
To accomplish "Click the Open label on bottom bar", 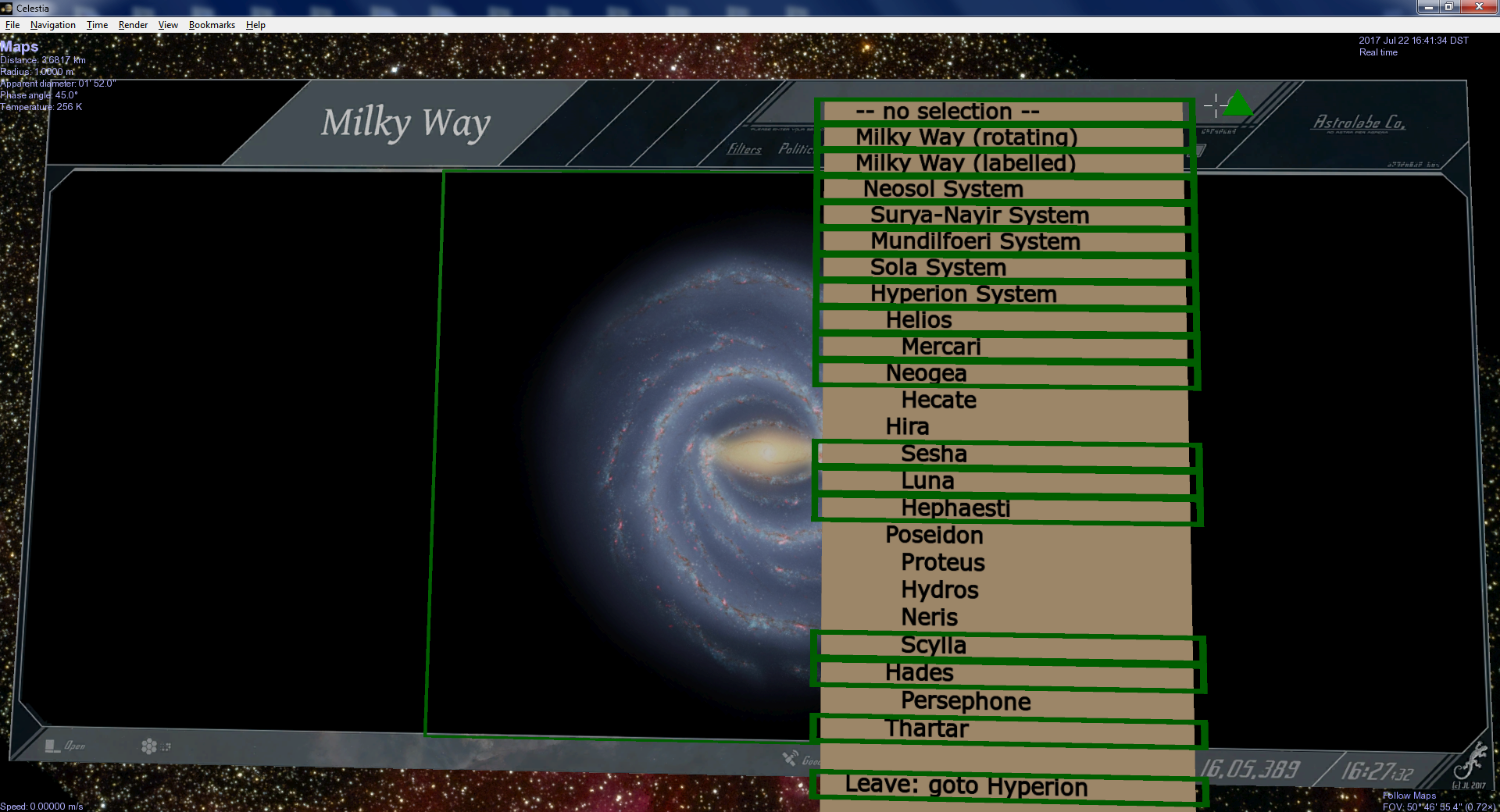I will [75, 746].
